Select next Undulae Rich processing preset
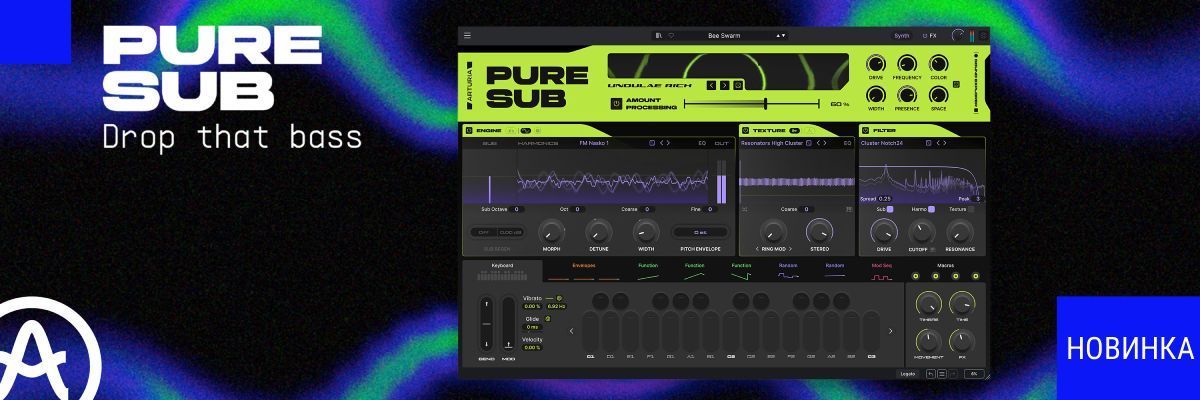 pos(725,85)
